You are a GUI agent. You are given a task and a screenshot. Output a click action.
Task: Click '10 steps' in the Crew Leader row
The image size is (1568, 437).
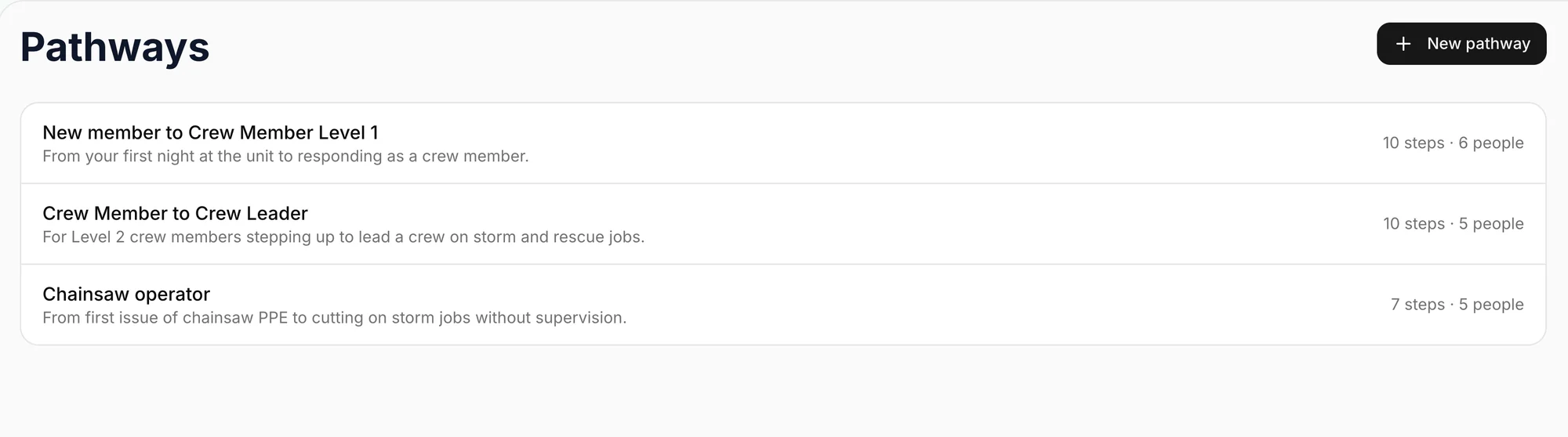tap(1414, 224)
